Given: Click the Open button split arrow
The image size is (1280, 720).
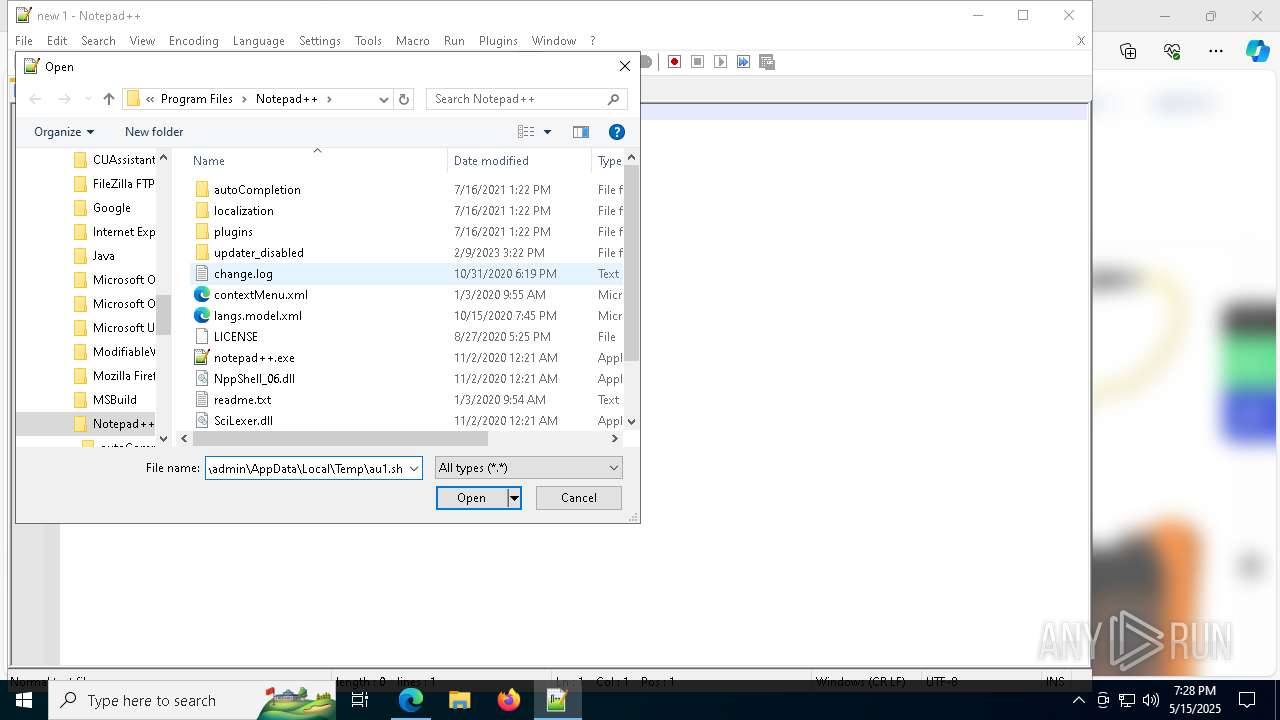Looking at the screenshot, I should [514, 498].
